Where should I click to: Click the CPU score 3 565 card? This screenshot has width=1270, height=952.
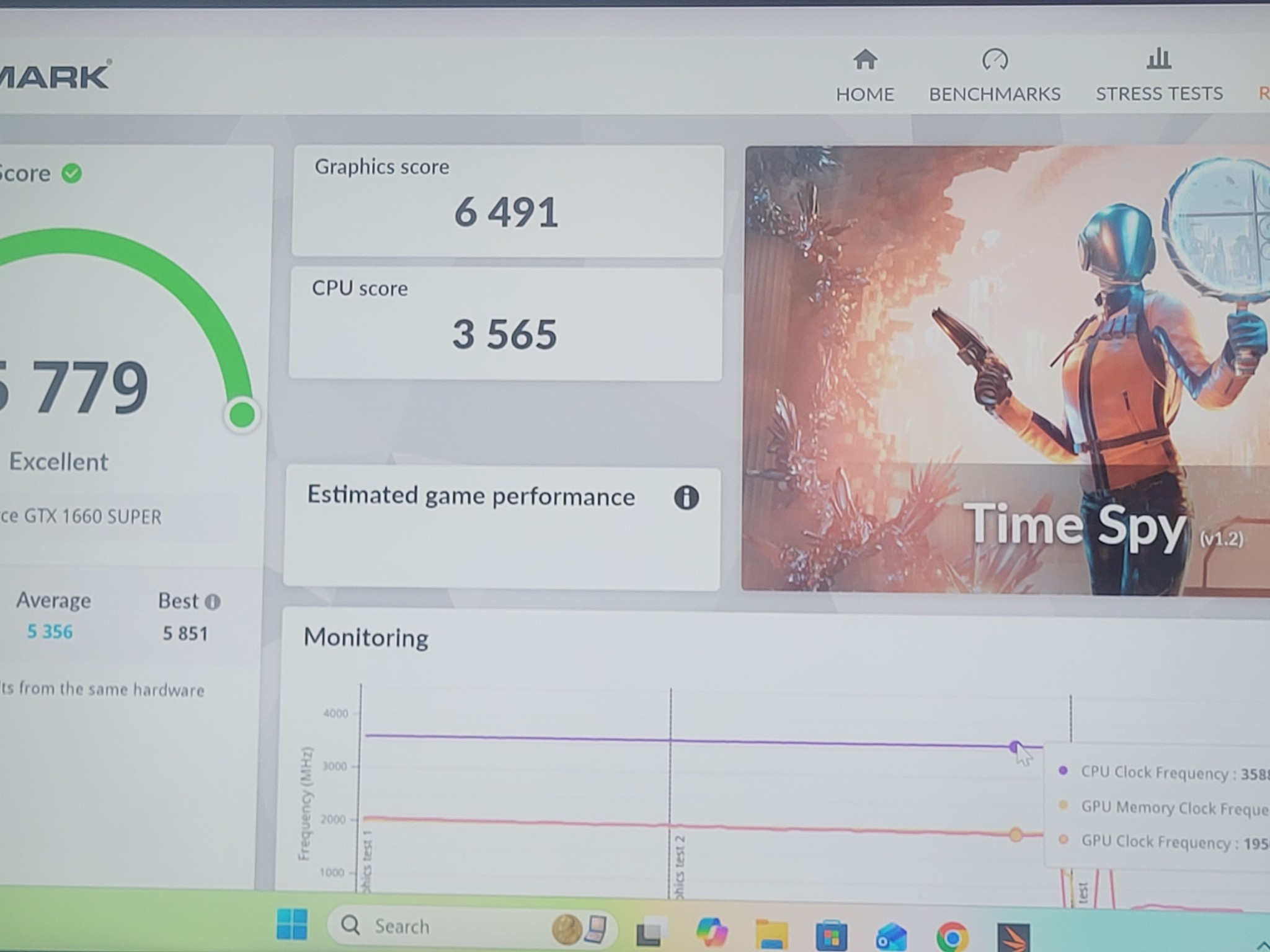(505, 324)
